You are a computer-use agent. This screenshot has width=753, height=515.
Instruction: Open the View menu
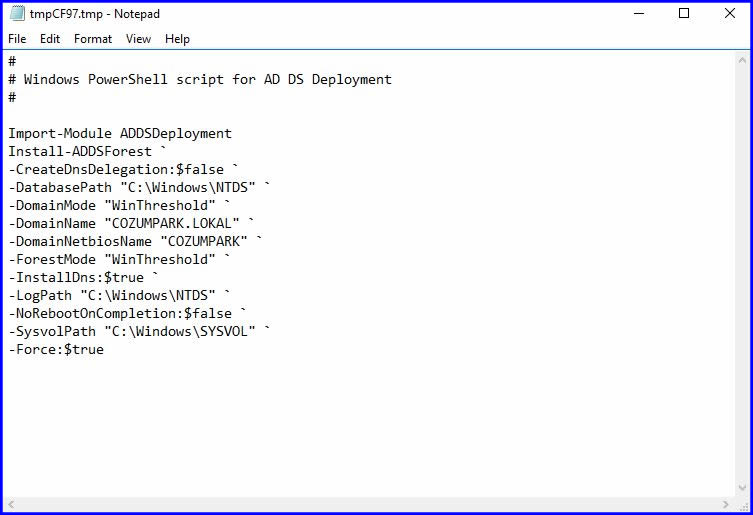tap(139, 39)
